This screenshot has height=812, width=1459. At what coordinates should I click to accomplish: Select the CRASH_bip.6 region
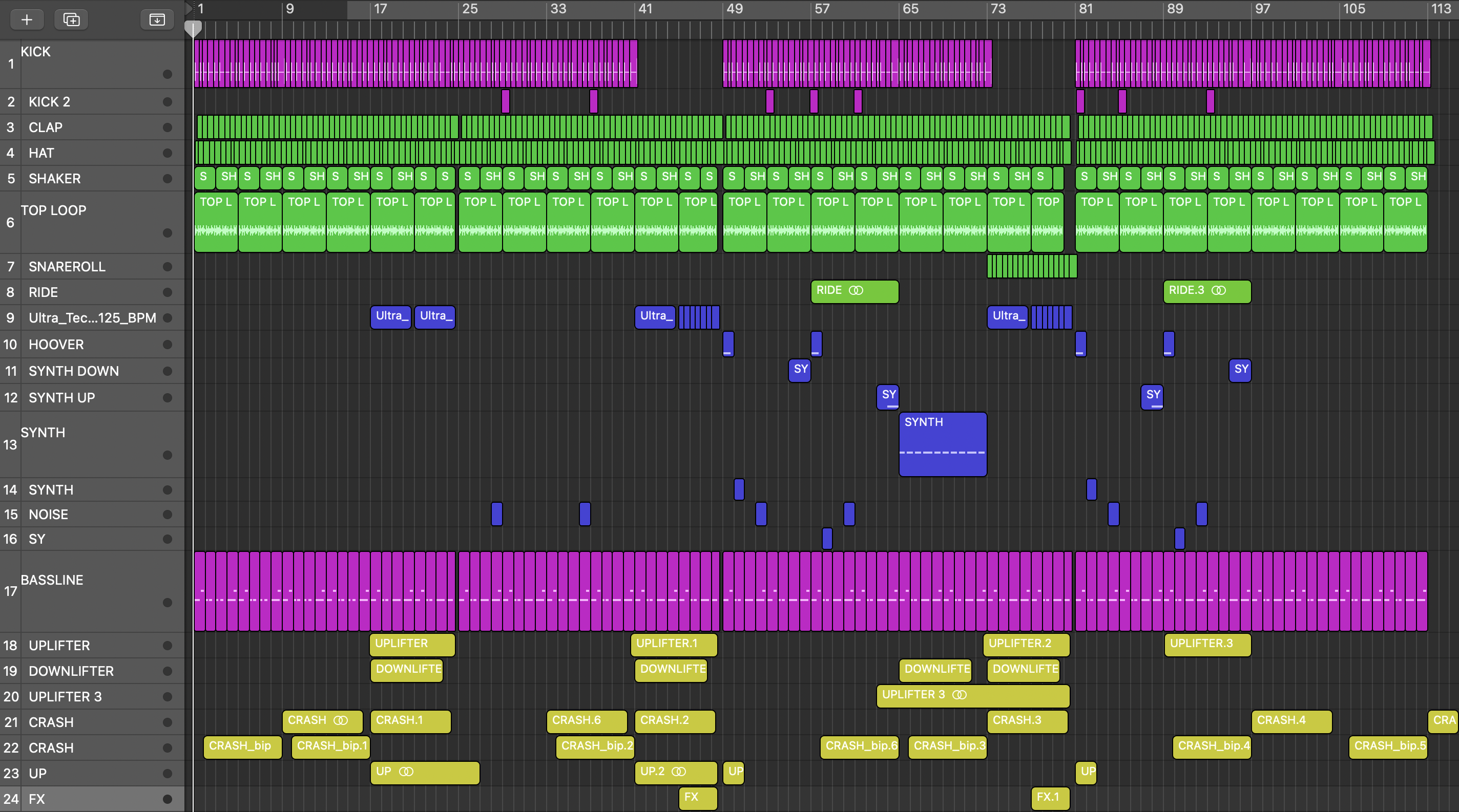tap(859, 746)
